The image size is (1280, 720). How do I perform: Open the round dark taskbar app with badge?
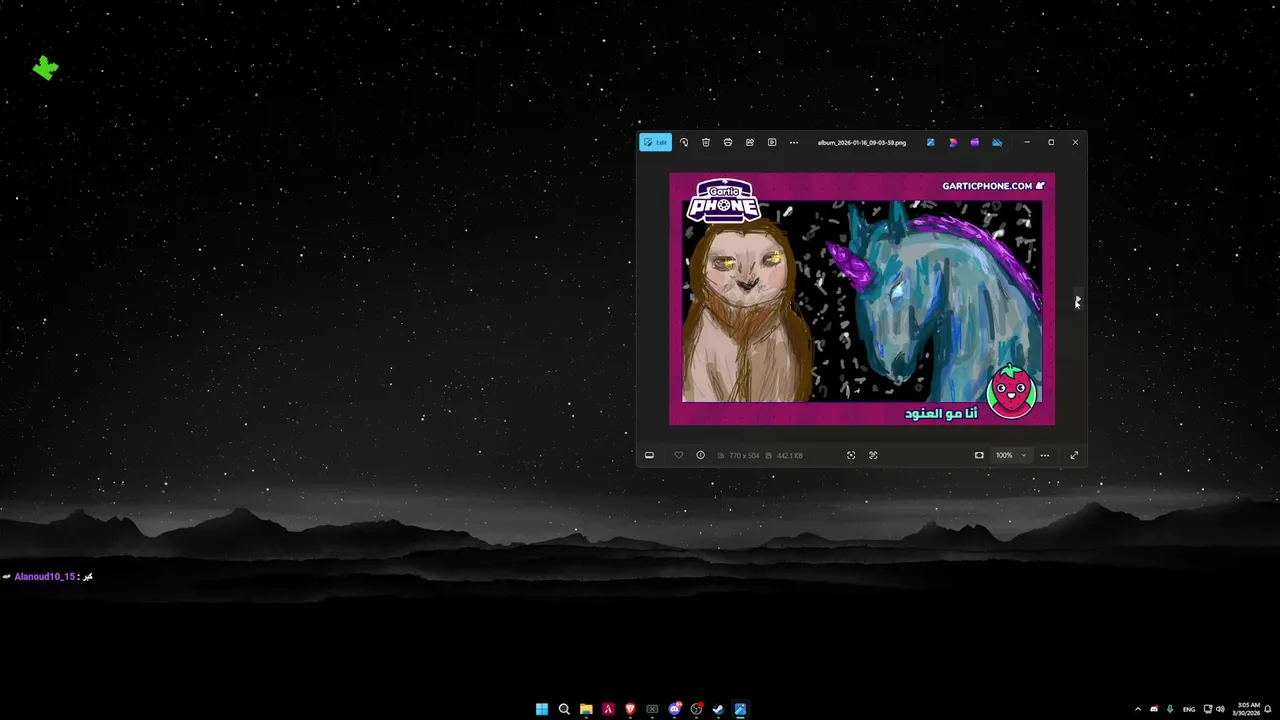696,709
